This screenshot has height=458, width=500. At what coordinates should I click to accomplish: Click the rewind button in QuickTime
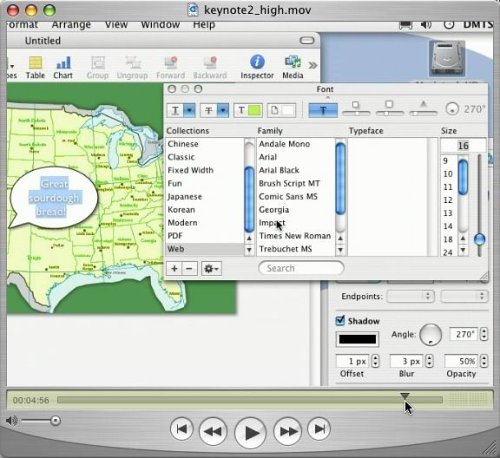coord(213,432)
